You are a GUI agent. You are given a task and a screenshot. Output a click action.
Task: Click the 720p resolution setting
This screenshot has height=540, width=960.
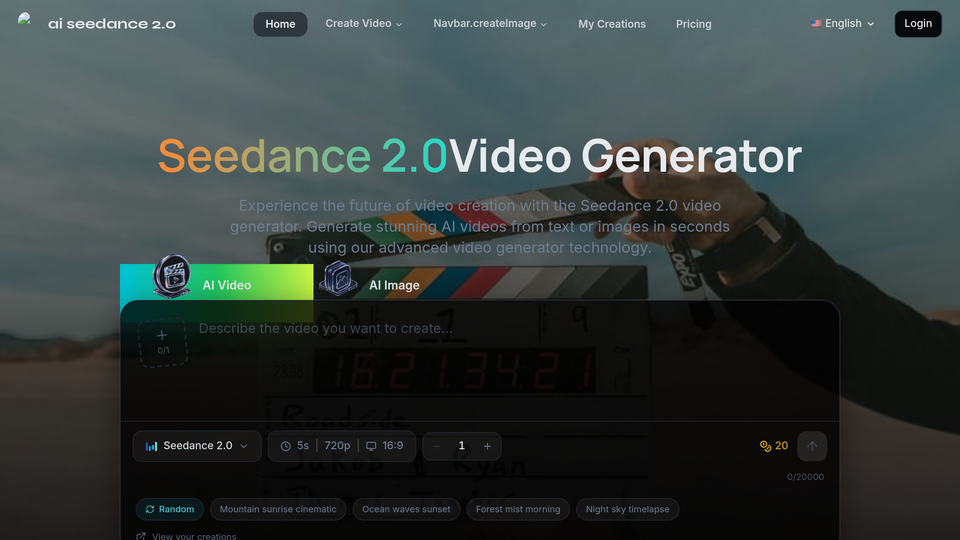pos(337,446)
